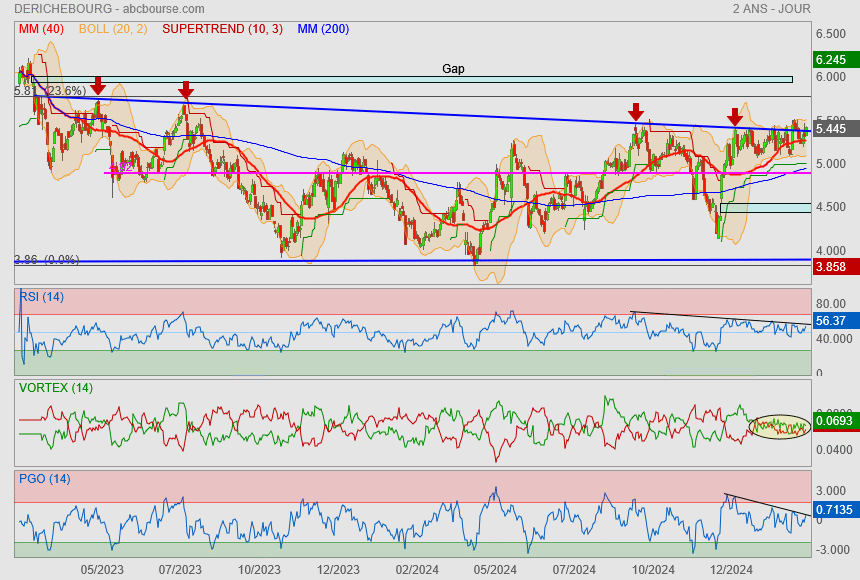Screen dimensions: 860x580
Task: Select the 0.0400 Vortex axis value
Action: [834, 450]
